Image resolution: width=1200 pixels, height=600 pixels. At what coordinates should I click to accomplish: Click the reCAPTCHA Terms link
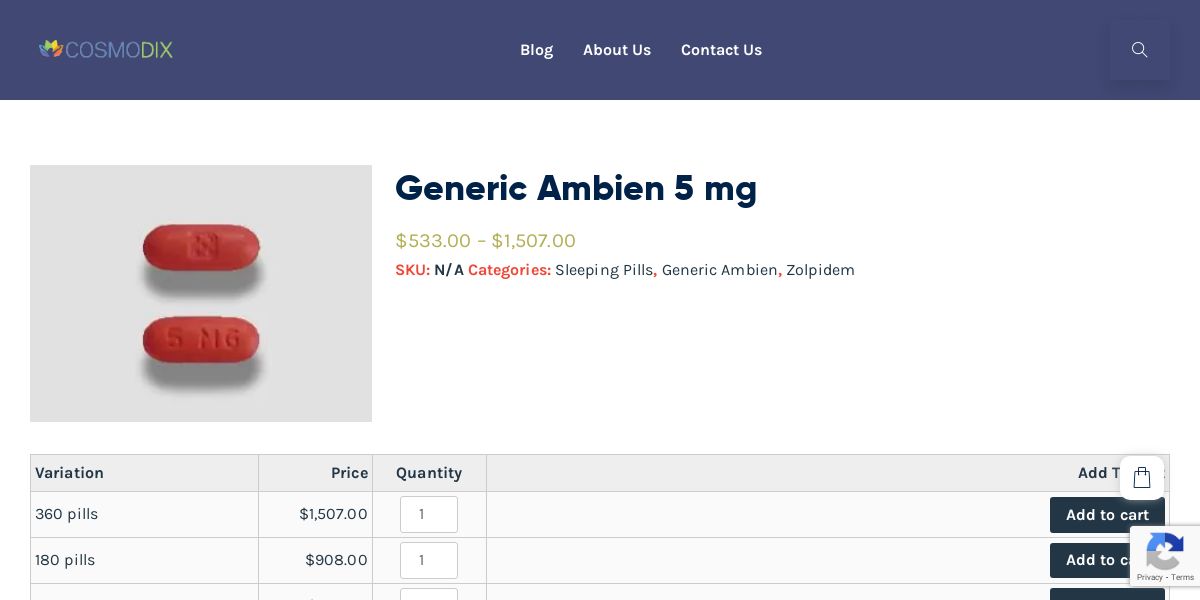click(1183, 577)
